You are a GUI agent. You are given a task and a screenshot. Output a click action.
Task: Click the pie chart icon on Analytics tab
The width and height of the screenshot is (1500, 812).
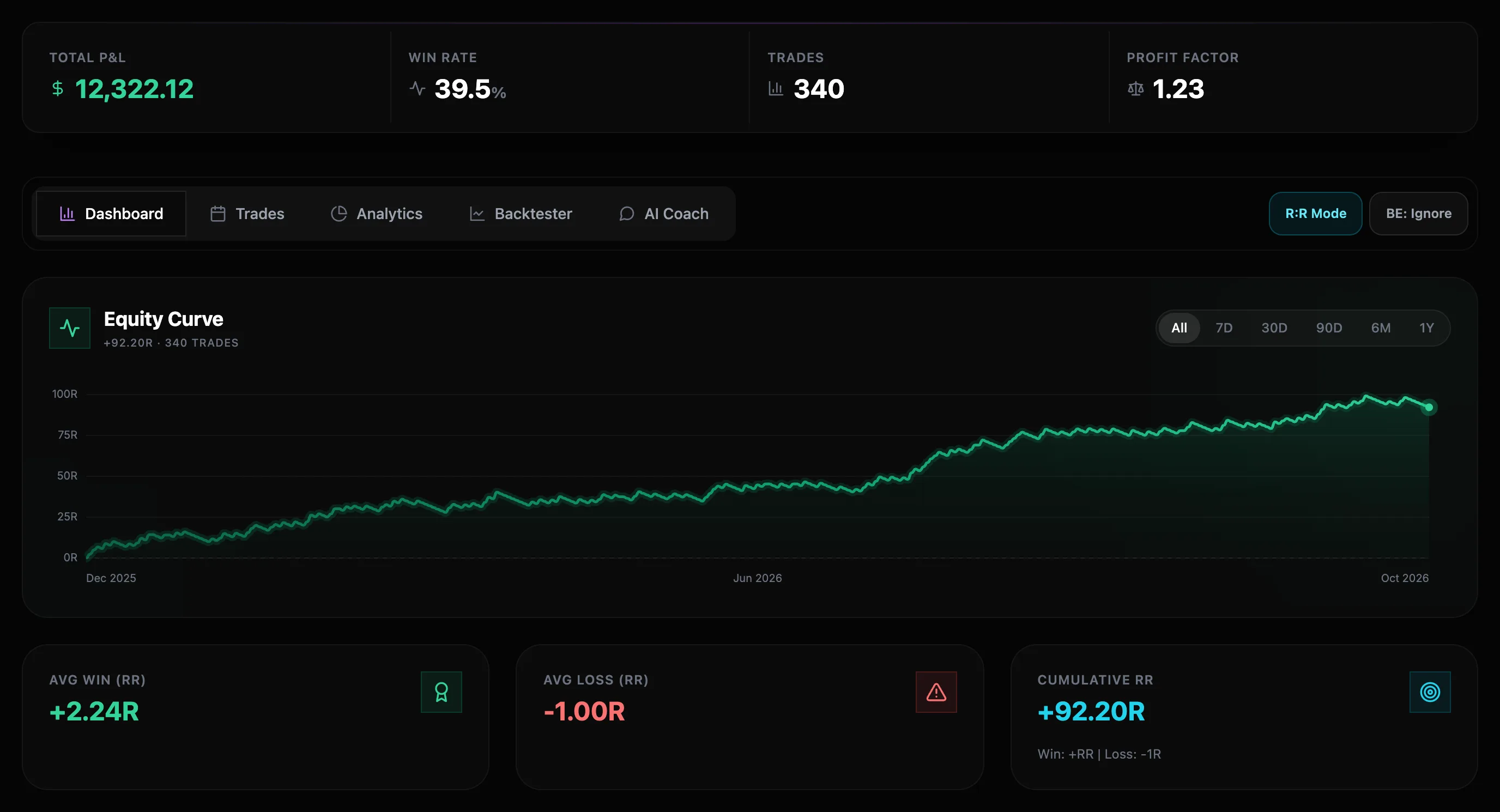pos(339,214)
